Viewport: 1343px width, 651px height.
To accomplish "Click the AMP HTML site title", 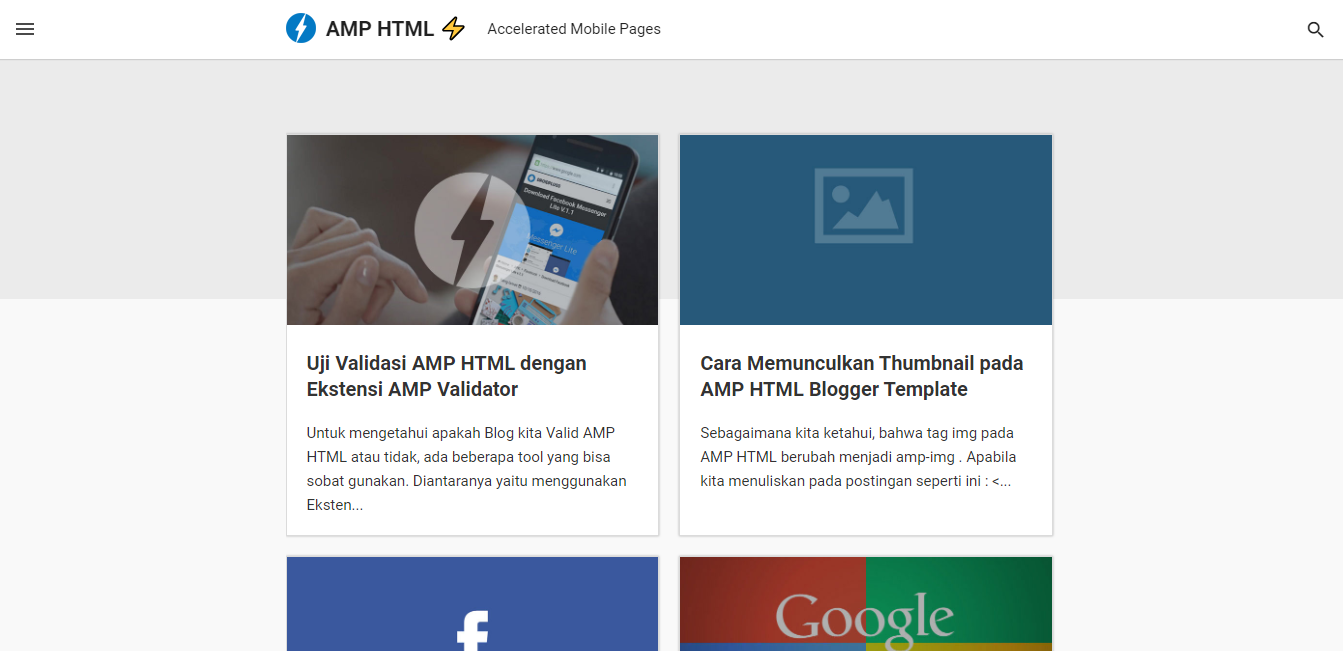I will coord(380,29).
